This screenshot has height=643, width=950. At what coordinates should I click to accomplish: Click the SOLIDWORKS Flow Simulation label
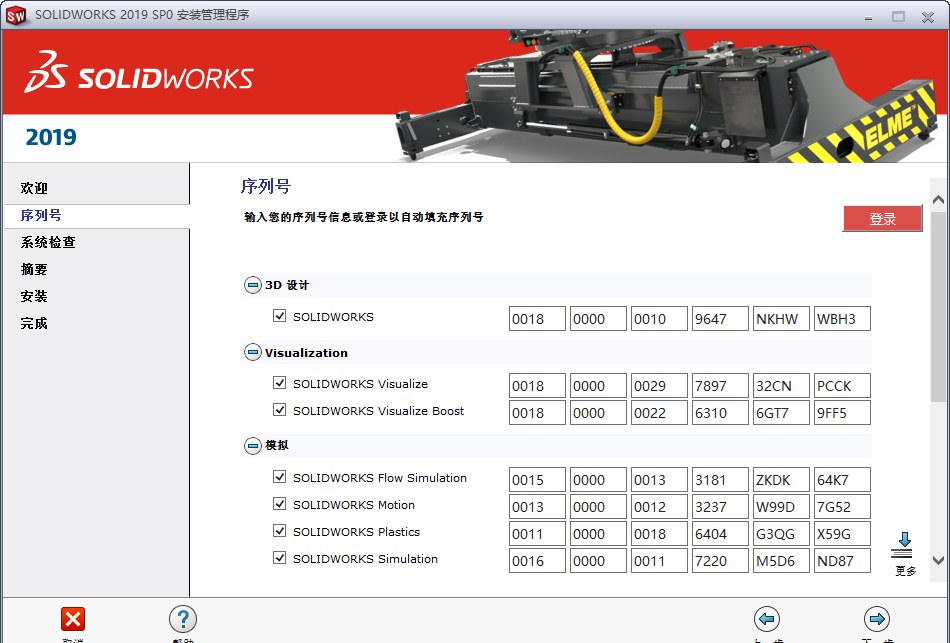pos(380,478)
